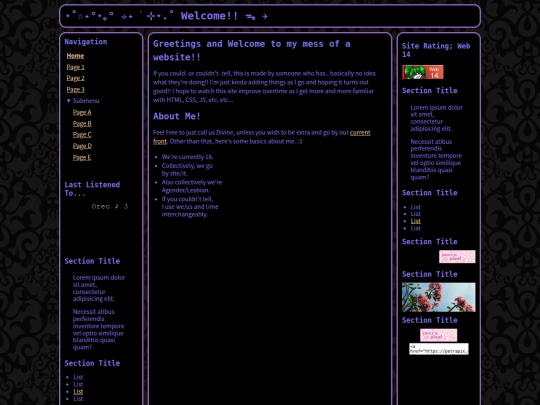Screen dimensions: 540x405
Task: Click the underlined List link in left sidebar
Action: 78,392
